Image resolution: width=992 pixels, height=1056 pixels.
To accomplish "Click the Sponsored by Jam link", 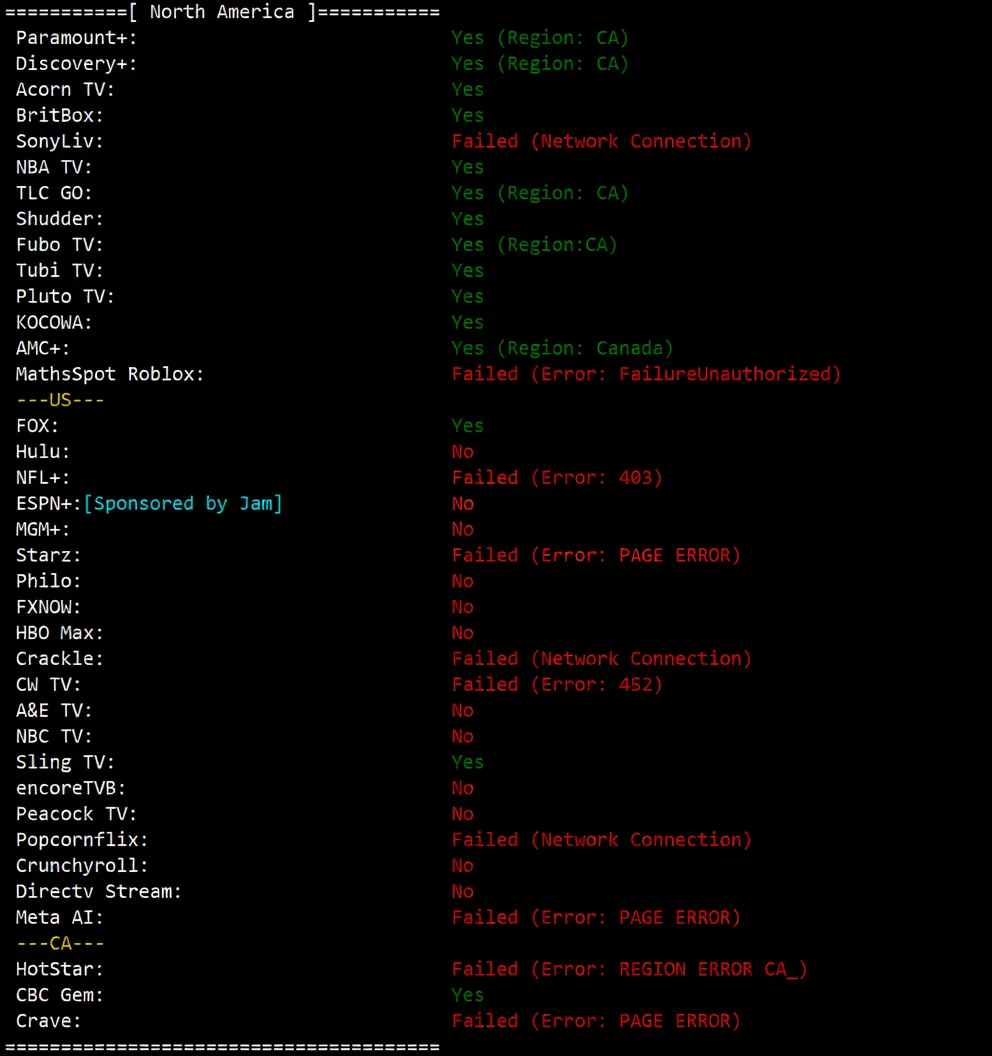I will click(x=183, y=503).
